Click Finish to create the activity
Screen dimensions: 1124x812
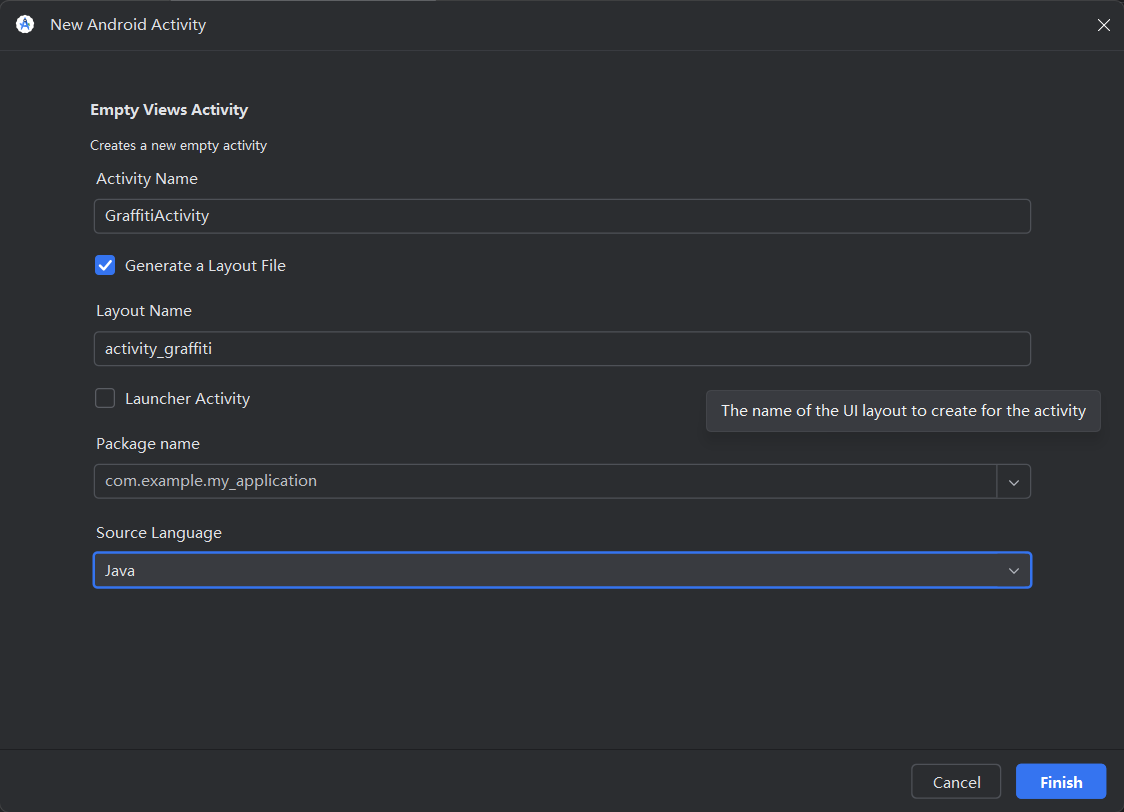tap(1060, 782)
